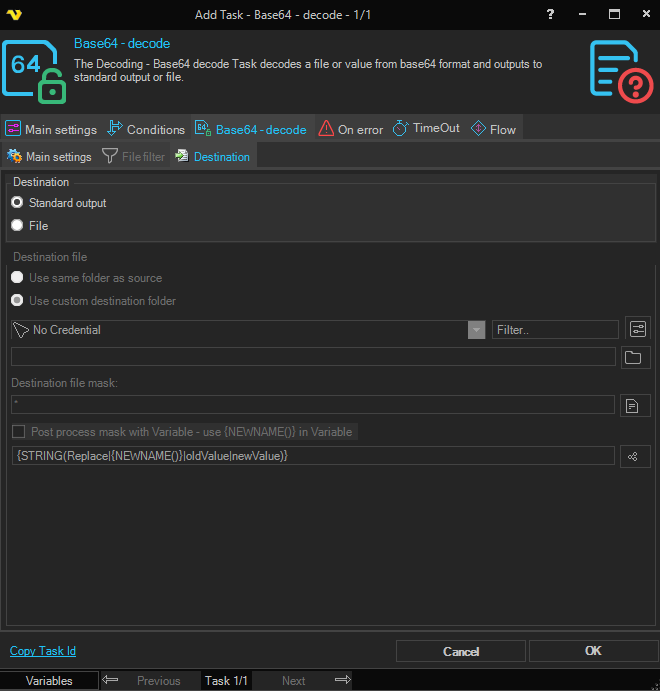Switch to the Flow tab
Image resolution: width=660 pixels, height=691 pixels.
pyautogui.click(x=493, y=129)
